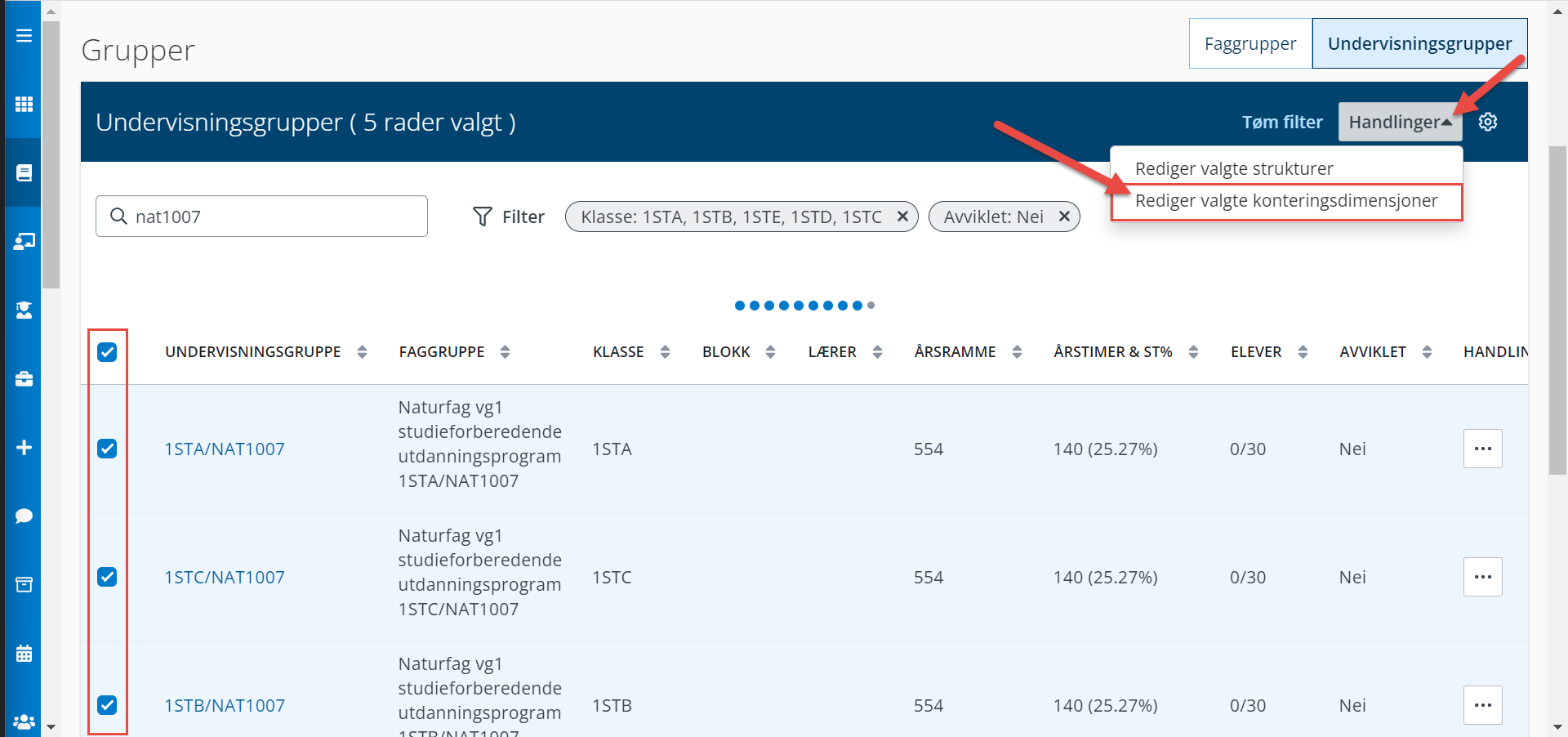Open the grid apps icon in sidebar
The height and width of the screenshot is (737, 1568).
[x=24, y=104]
